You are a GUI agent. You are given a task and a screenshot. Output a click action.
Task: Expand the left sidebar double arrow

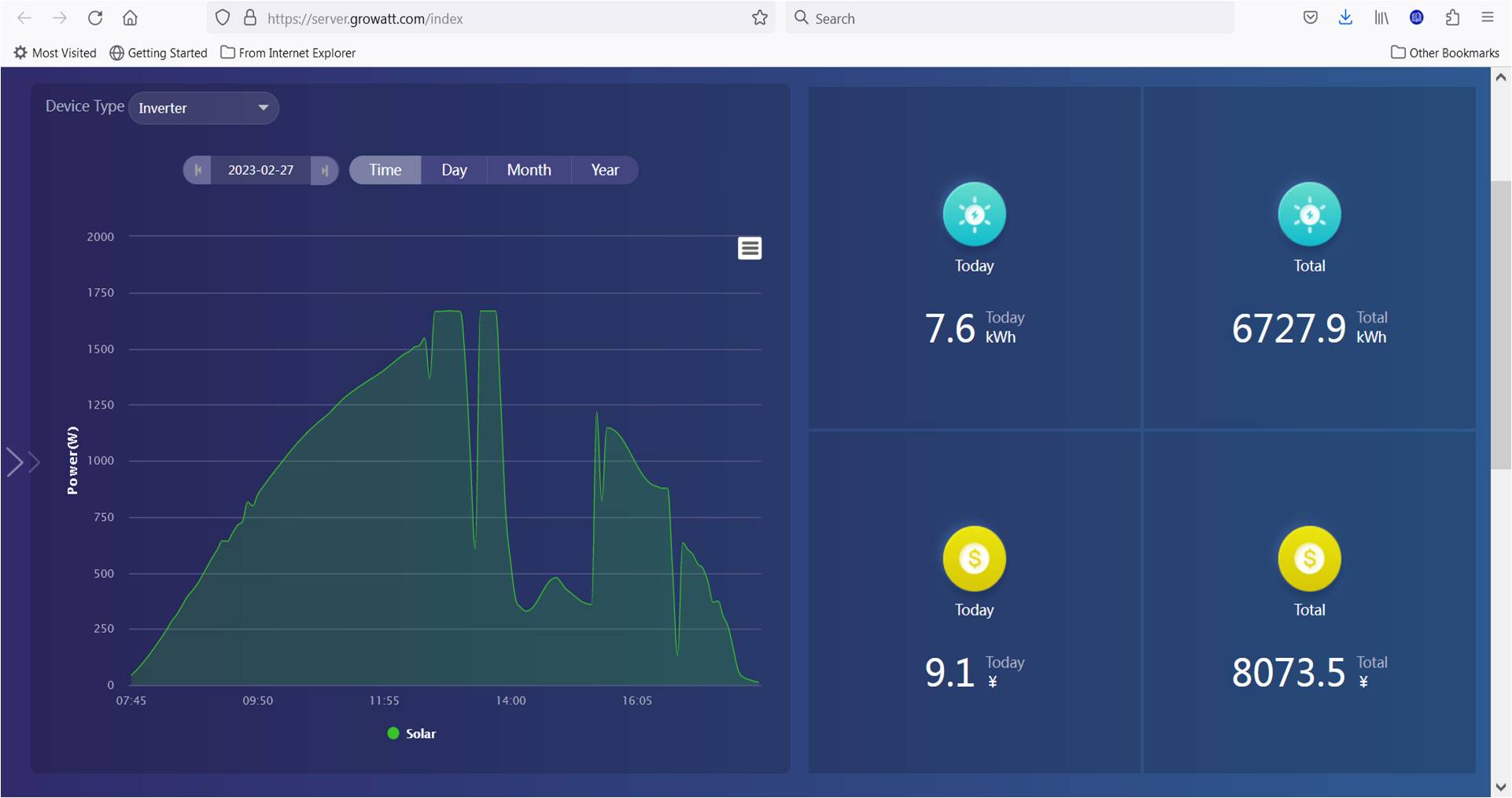(x=23, y=462)
